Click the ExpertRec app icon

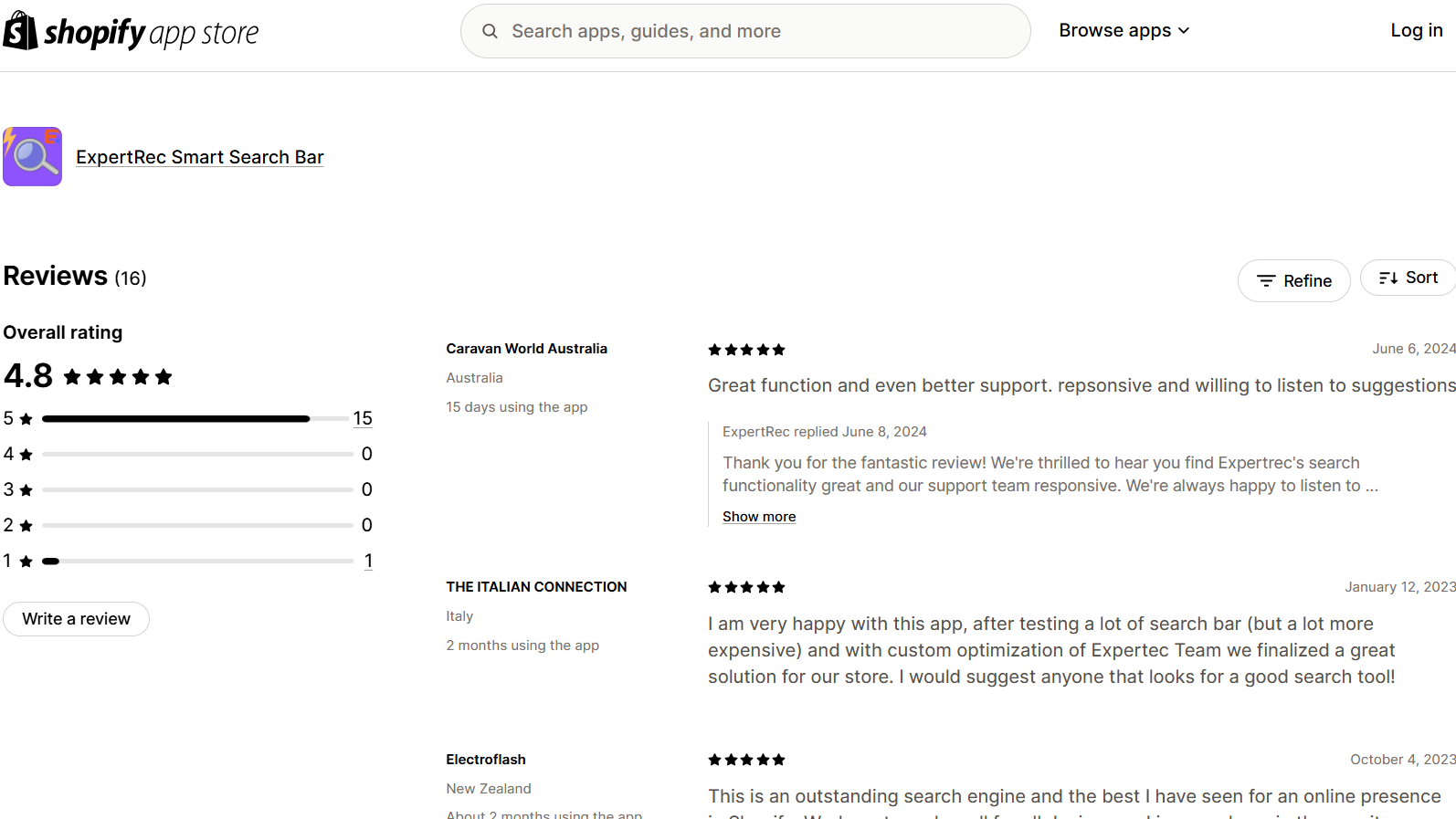(33, 157)
